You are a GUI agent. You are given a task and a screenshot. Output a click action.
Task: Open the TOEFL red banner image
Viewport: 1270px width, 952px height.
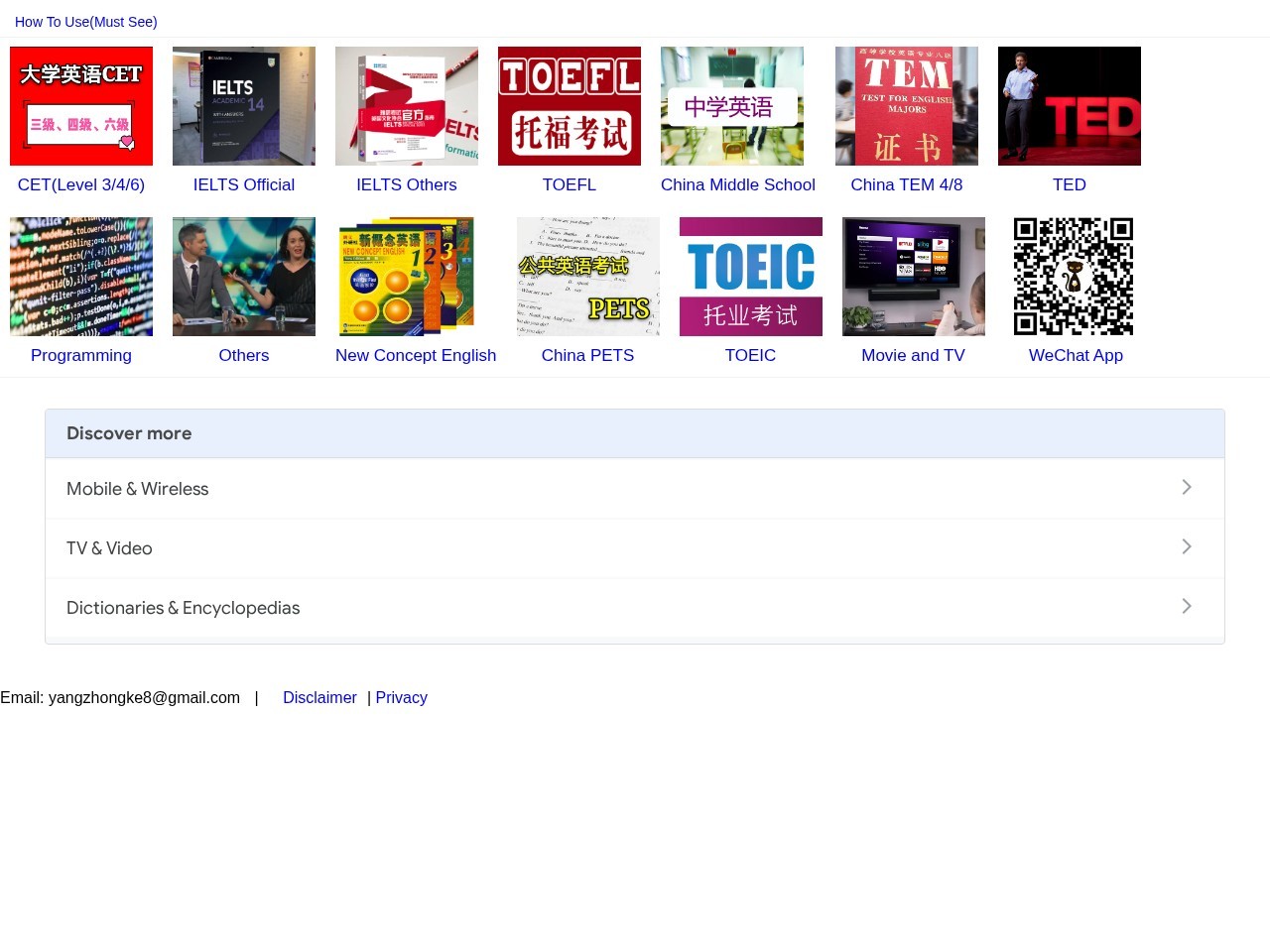click(x=570, y=106)
